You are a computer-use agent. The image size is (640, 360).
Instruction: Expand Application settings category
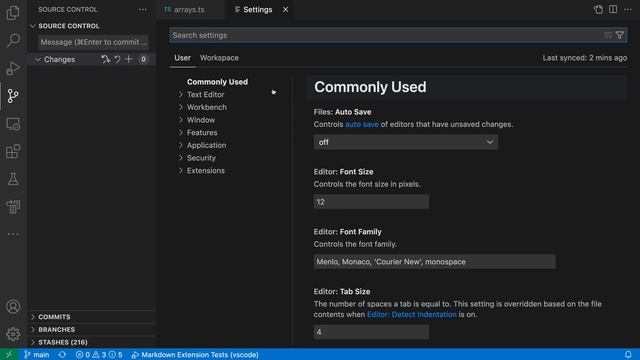coord(207,145)
